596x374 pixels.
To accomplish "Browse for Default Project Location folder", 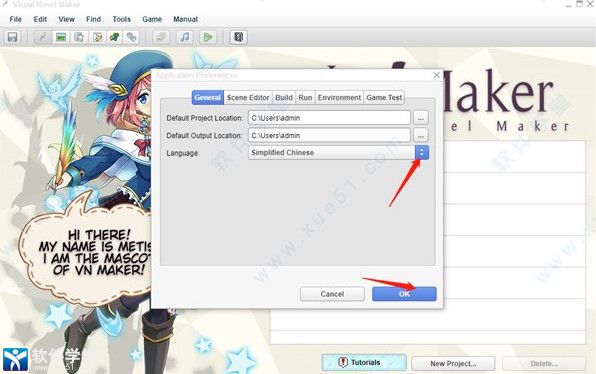I will click(421, 118).
